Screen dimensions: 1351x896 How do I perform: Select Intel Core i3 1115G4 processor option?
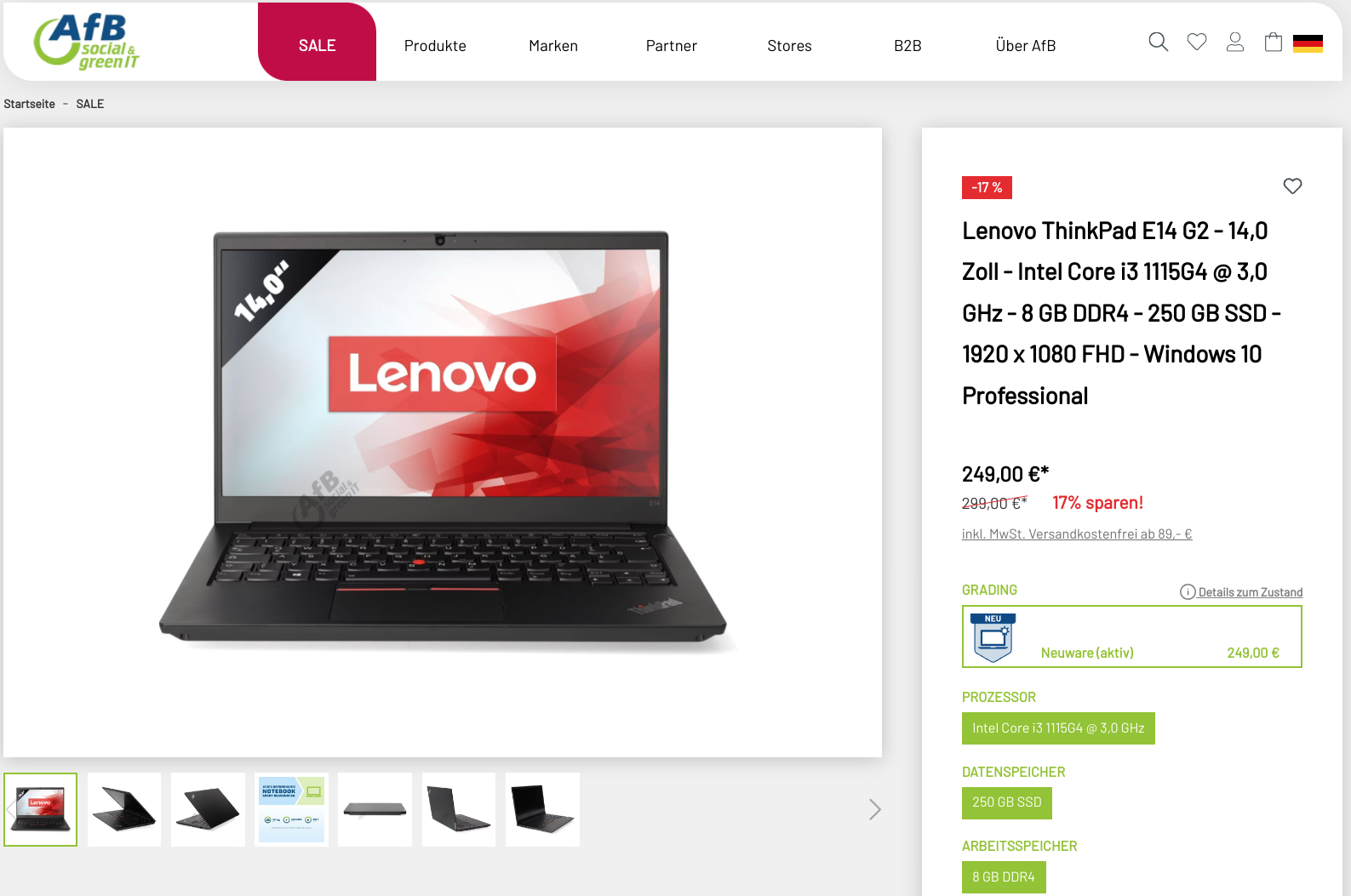pyautogui.click(x=1058, y=728)
